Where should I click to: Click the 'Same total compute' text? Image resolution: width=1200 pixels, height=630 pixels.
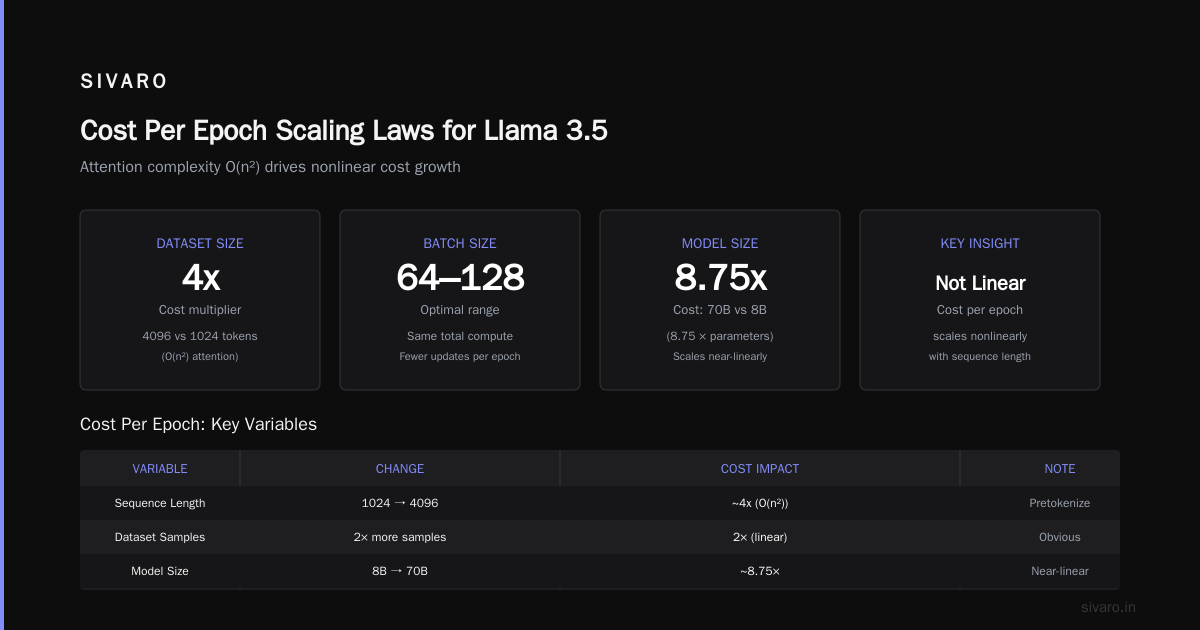[460, 336]
